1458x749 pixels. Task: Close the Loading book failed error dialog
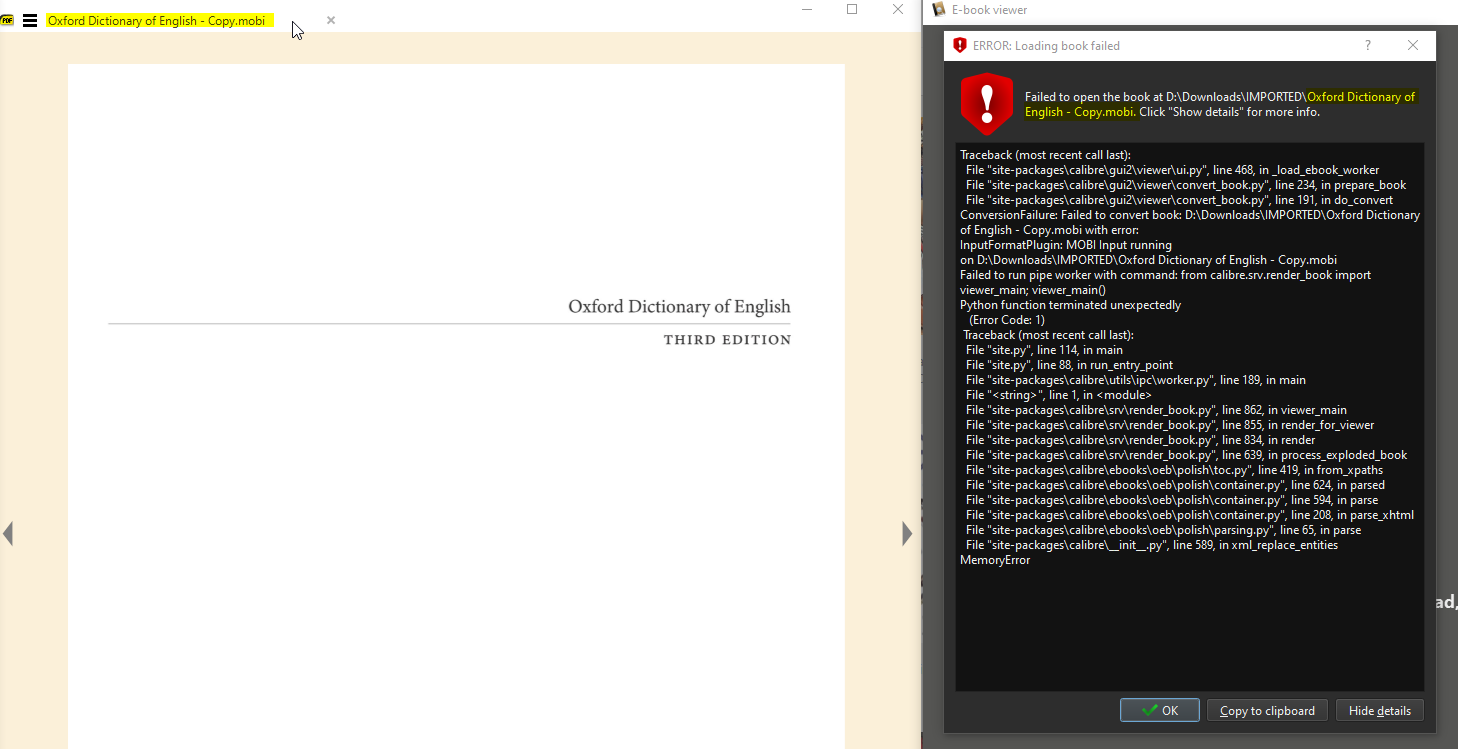click(1413, 45)
